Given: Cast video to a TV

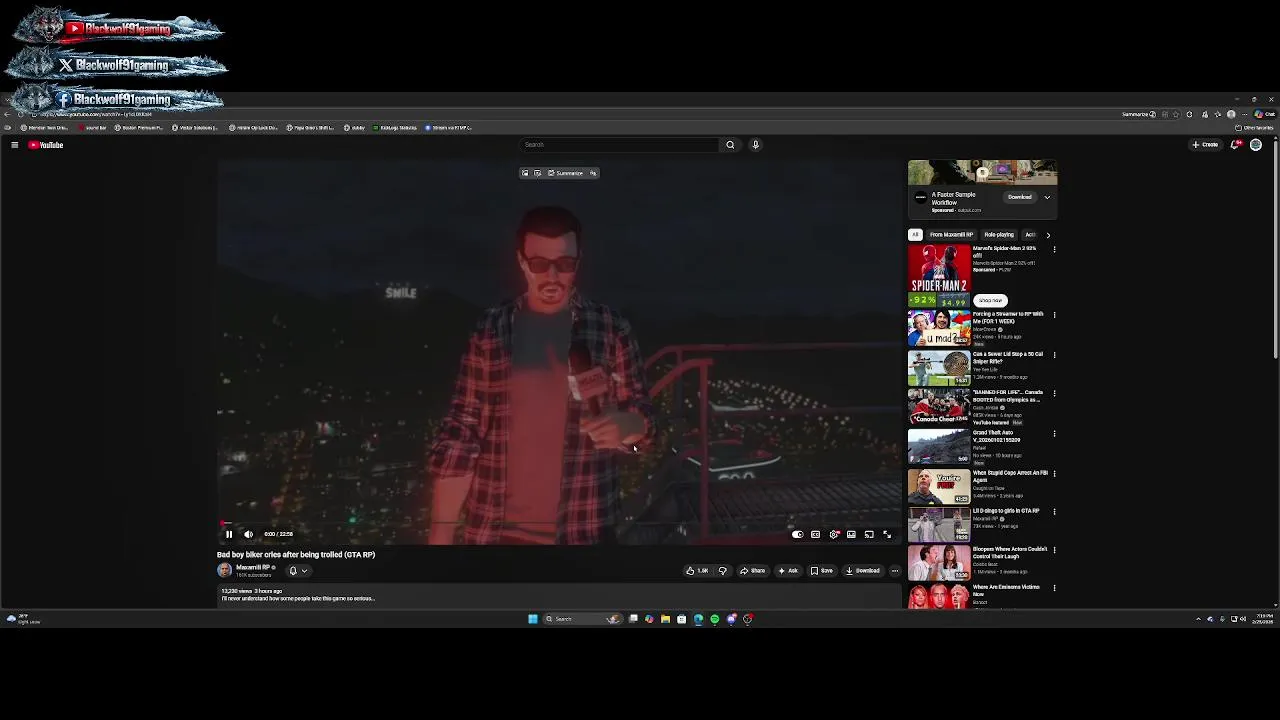Looking at the screenshot, I should coord(869,534).
